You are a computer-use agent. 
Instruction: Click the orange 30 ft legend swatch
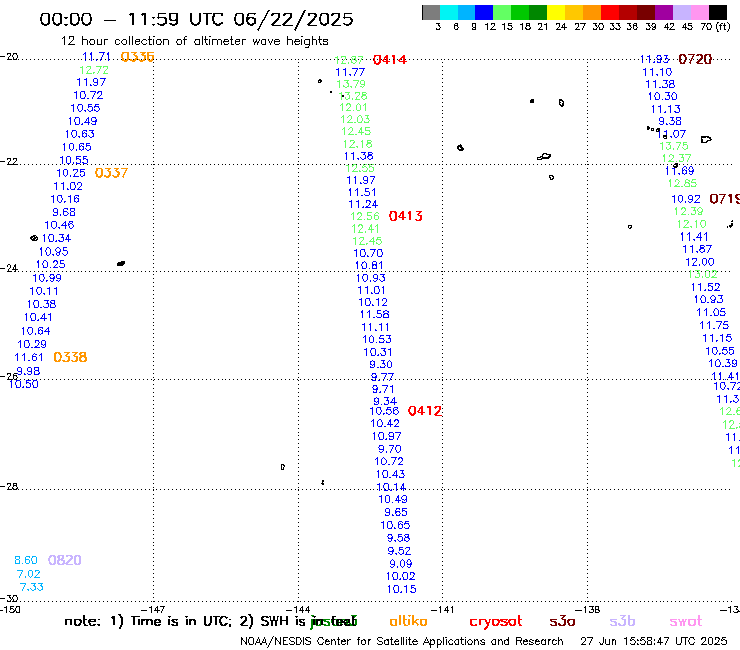(592, 12)
